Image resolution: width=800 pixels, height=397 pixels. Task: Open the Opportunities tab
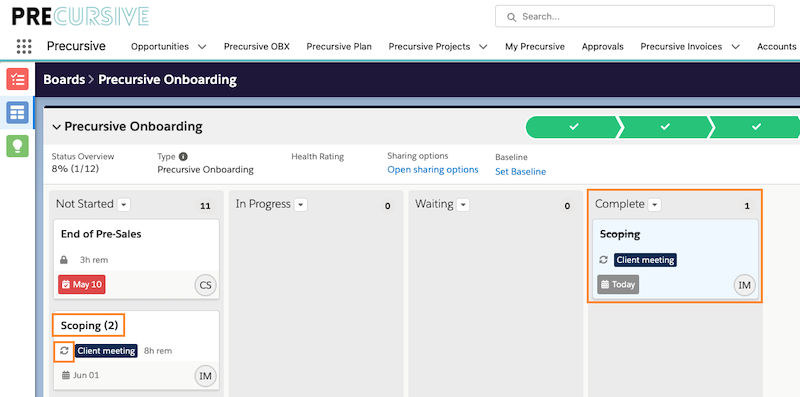click(x=160, y=46)
